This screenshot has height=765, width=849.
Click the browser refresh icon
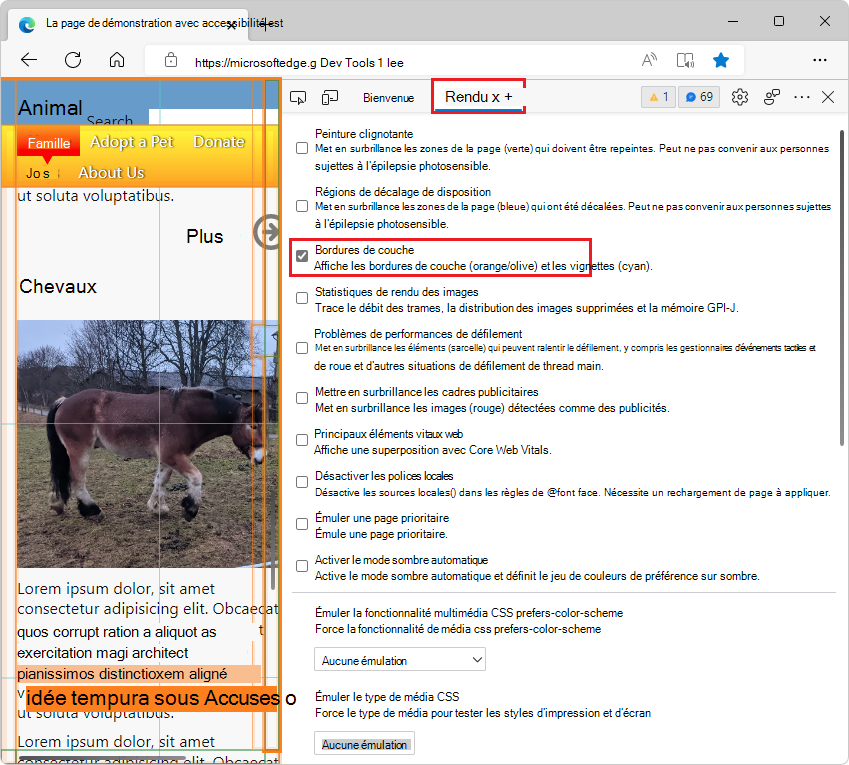click(x=72, y=60)
